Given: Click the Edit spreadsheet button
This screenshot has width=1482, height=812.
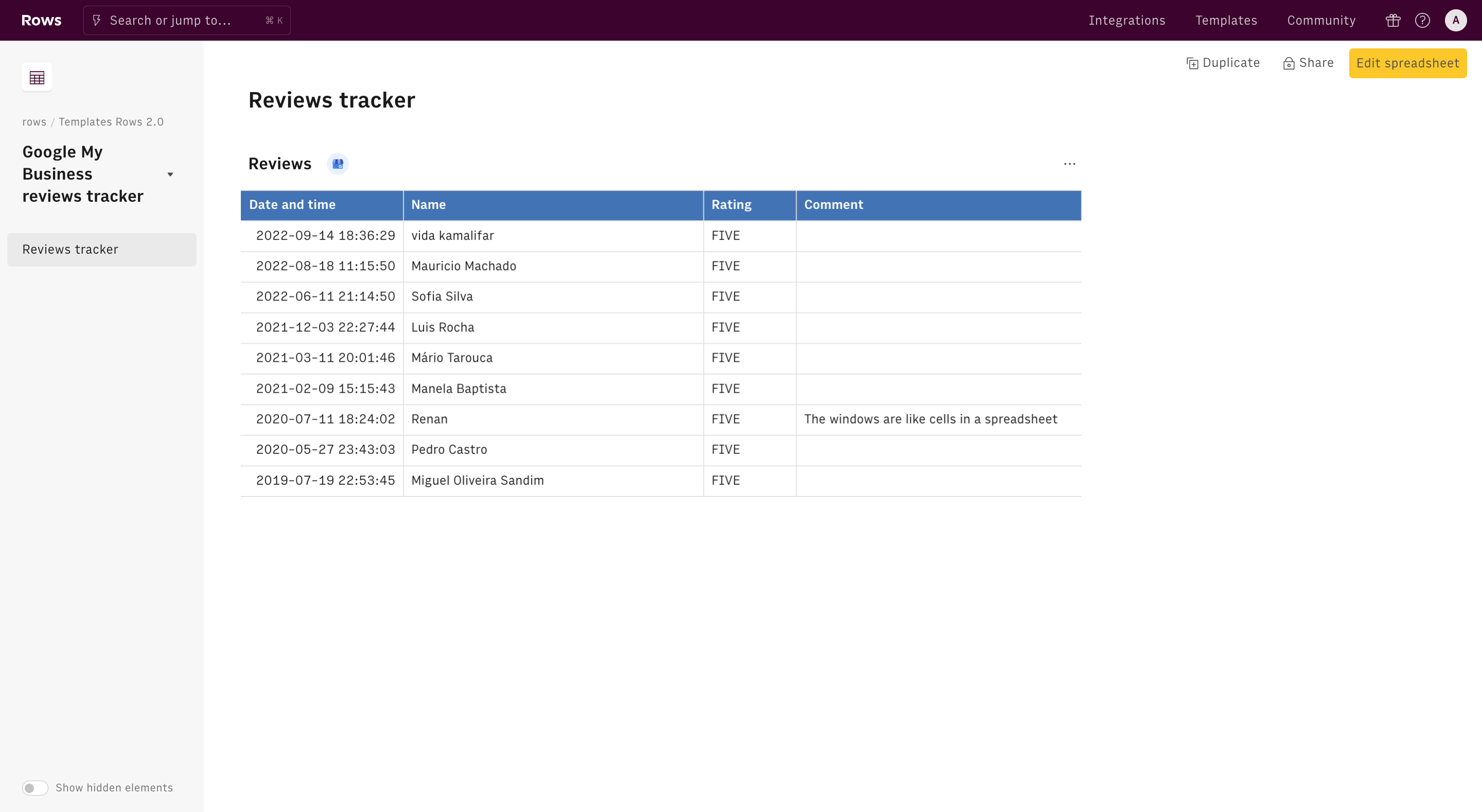Looking at the screenshot, I should point(1407,63).
